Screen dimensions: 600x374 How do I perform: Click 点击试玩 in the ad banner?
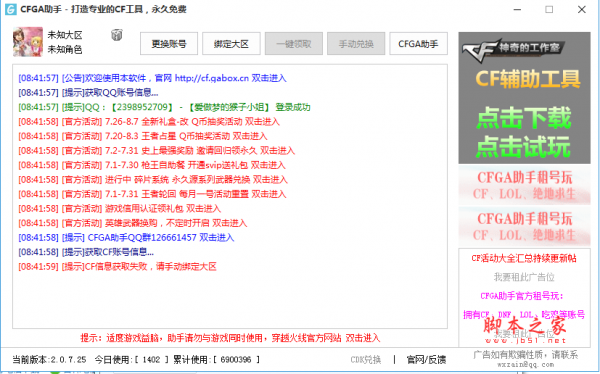524,147
